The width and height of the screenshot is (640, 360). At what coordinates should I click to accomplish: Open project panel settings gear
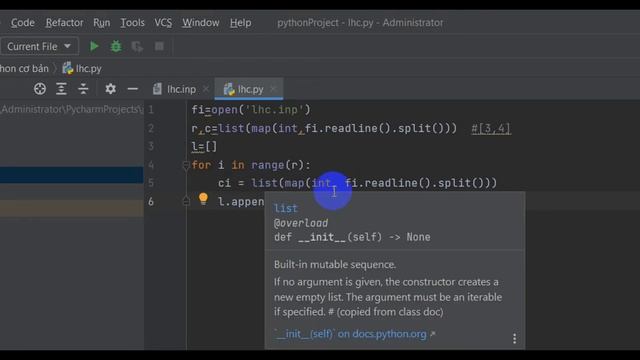(x=110, y=89)
